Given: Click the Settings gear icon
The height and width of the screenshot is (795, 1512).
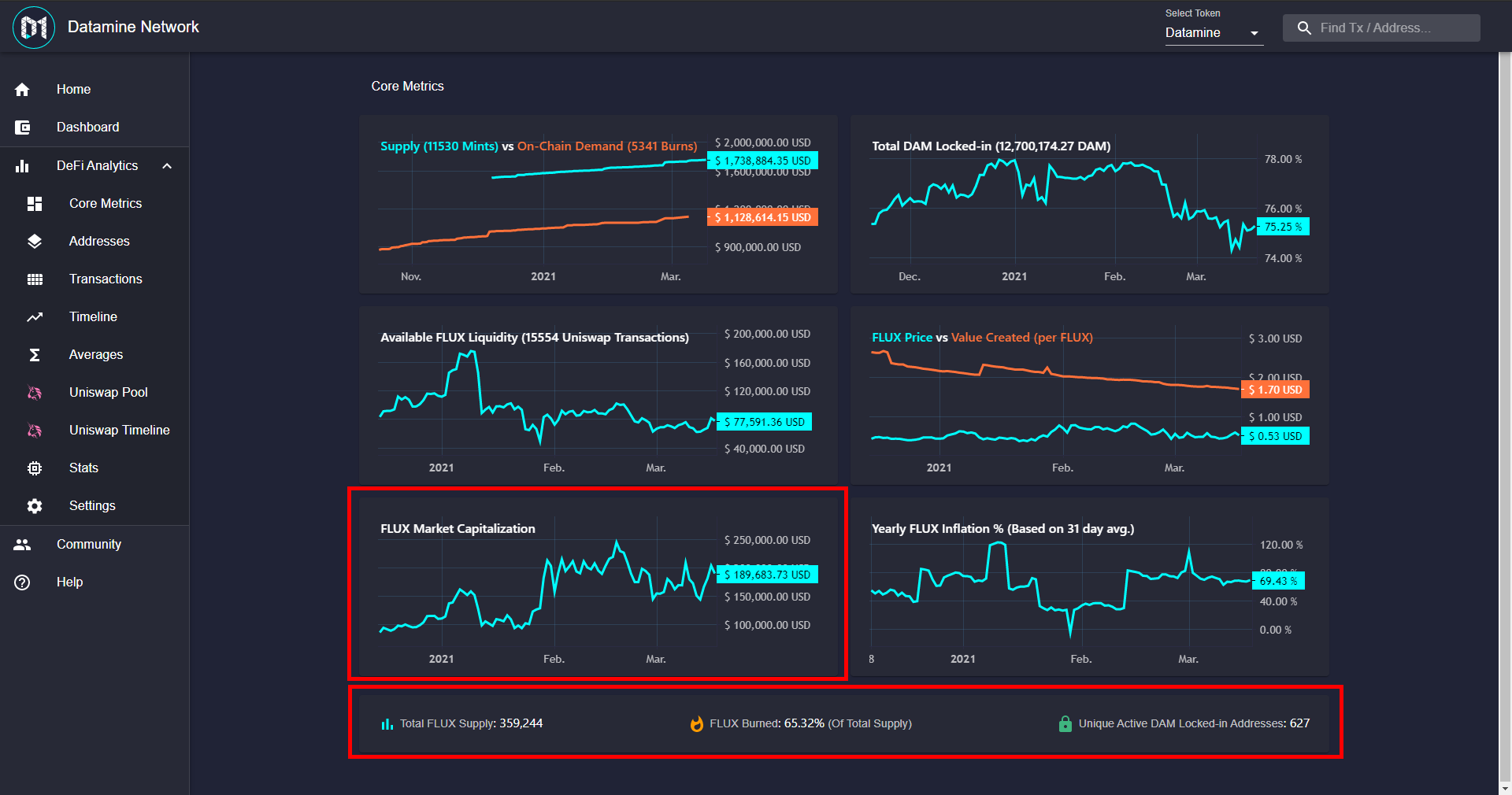Looking at the screenshot, I should tap(35, 506).
